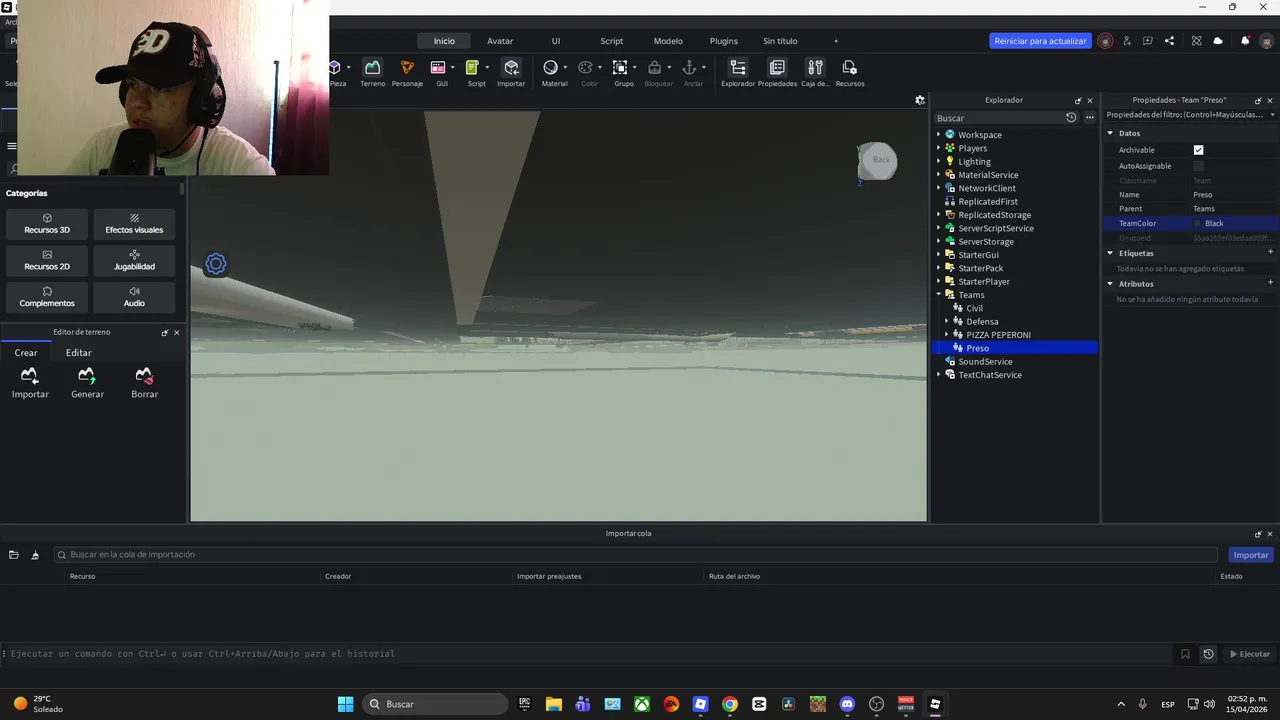
Task: Collapse the Atributos section
Action: (1110, 284)
